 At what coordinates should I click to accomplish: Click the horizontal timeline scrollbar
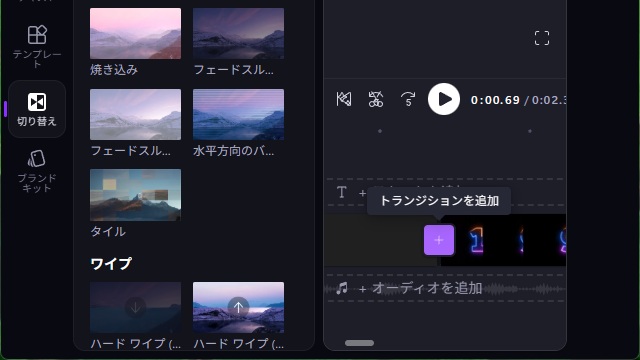359,343
